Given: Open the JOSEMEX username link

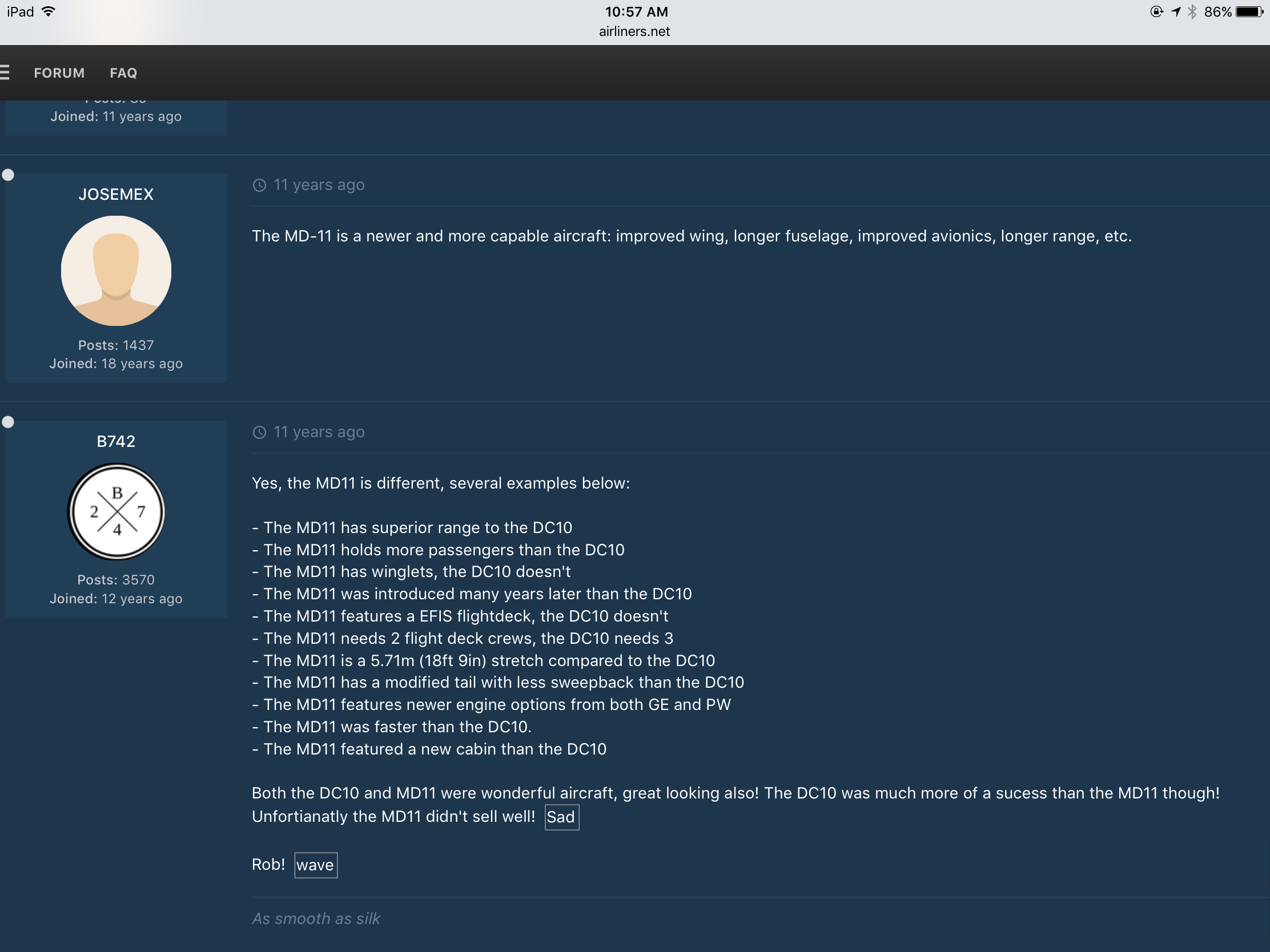Looking at the screenshot, I should click(116, 195).
